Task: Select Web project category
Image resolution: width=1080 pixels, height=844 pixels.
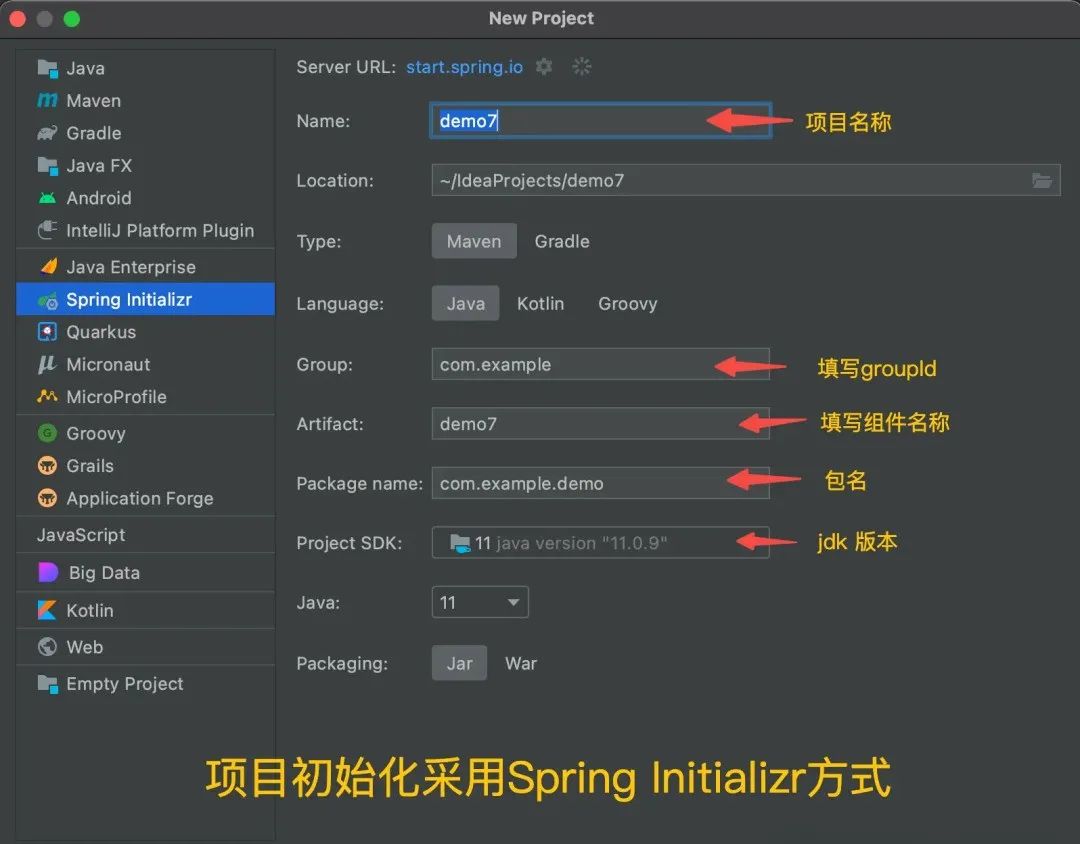Action: pos(145,647)
